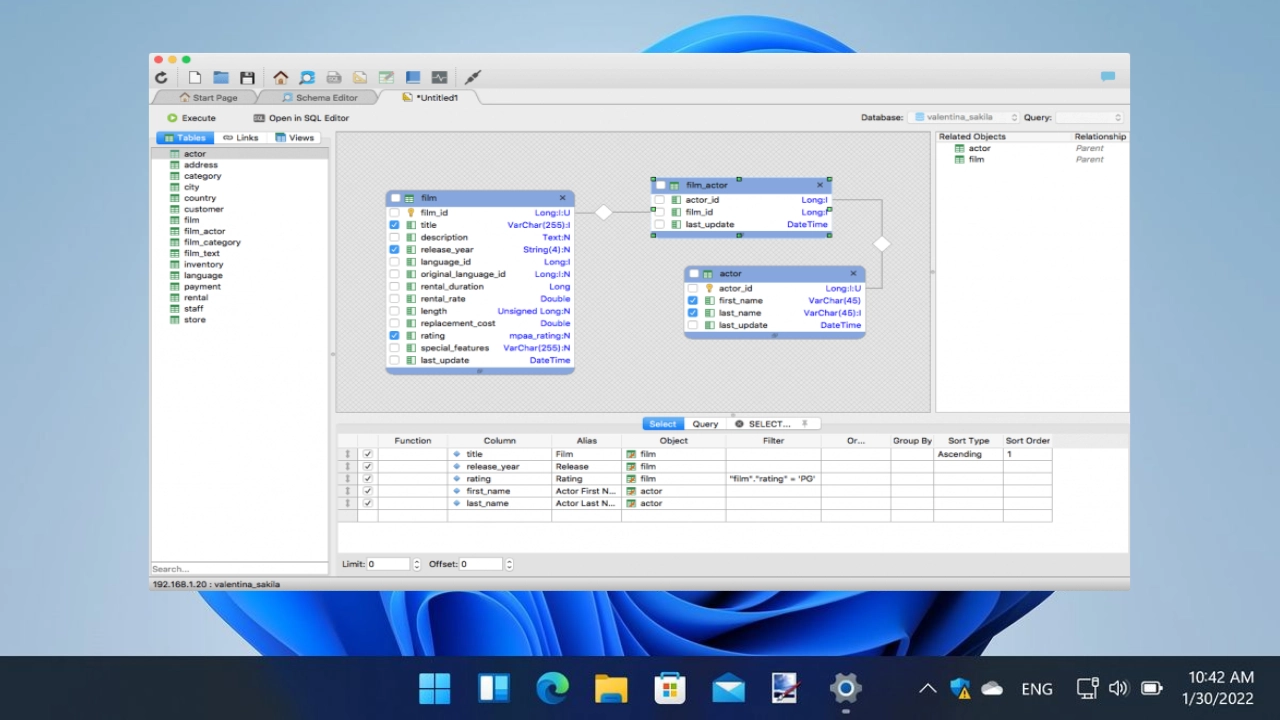
Task: Click the pin icon next to SELECT tab
Action: 805,424
